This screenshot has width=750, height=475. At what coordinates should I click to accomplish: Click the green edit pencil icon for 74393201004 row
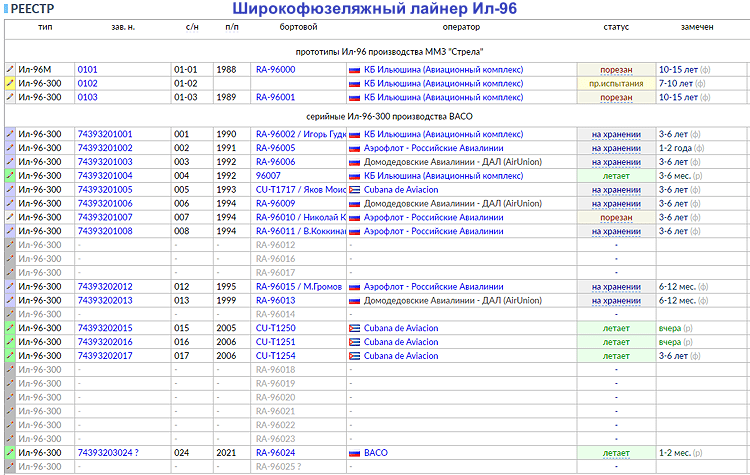coord(10,176)
